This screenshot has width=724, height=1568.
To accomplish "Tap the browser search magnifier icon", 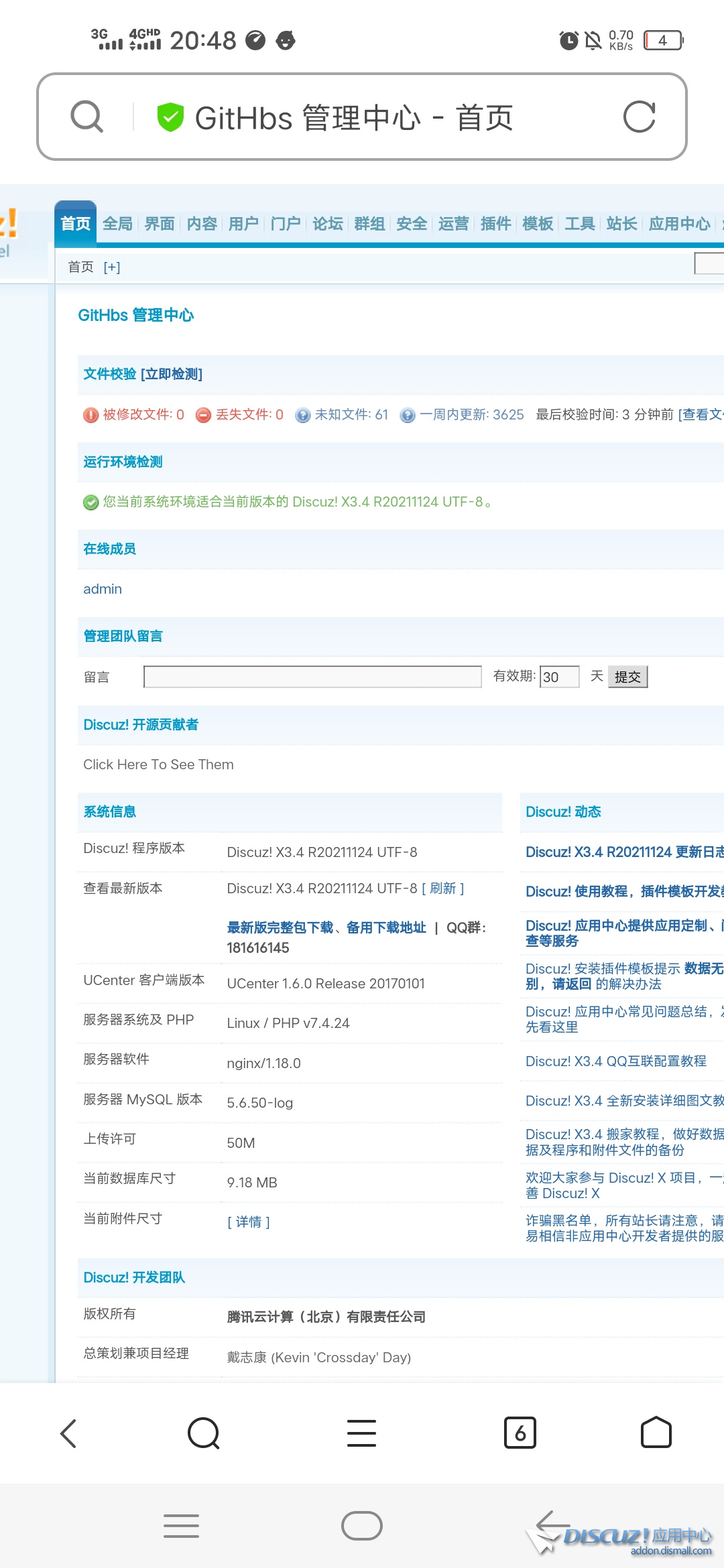I will coord(87,117).
